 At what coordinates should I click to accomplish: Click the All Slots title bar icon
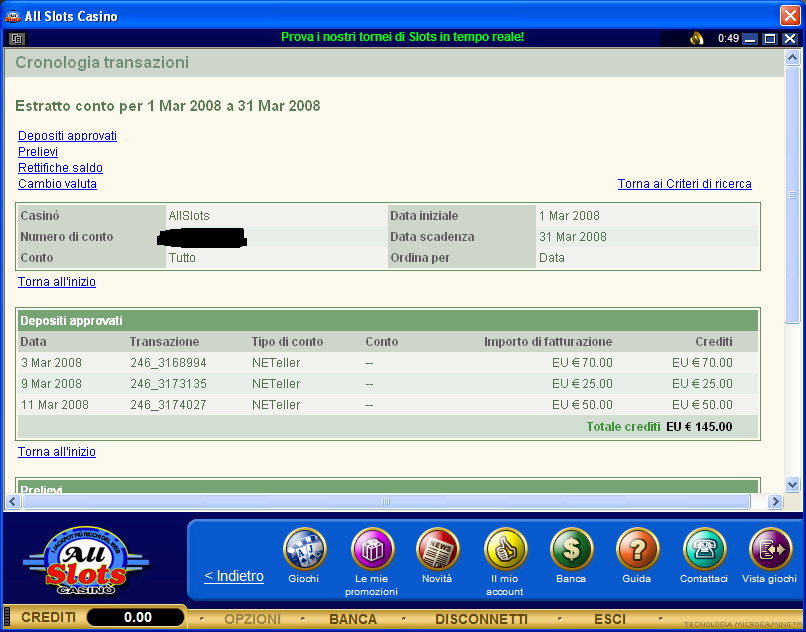(x=12, y=16)
